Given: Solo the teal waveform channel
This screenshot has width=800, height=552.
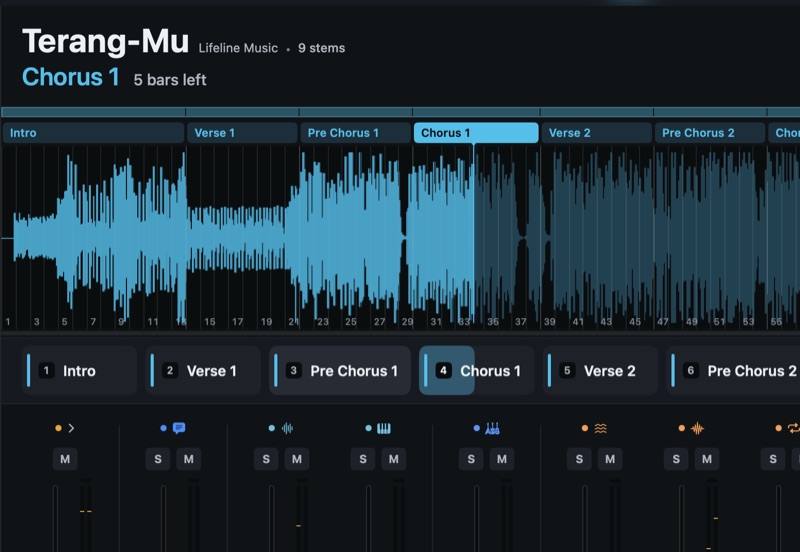Looking at the screenshot, I should coord(266,459).
